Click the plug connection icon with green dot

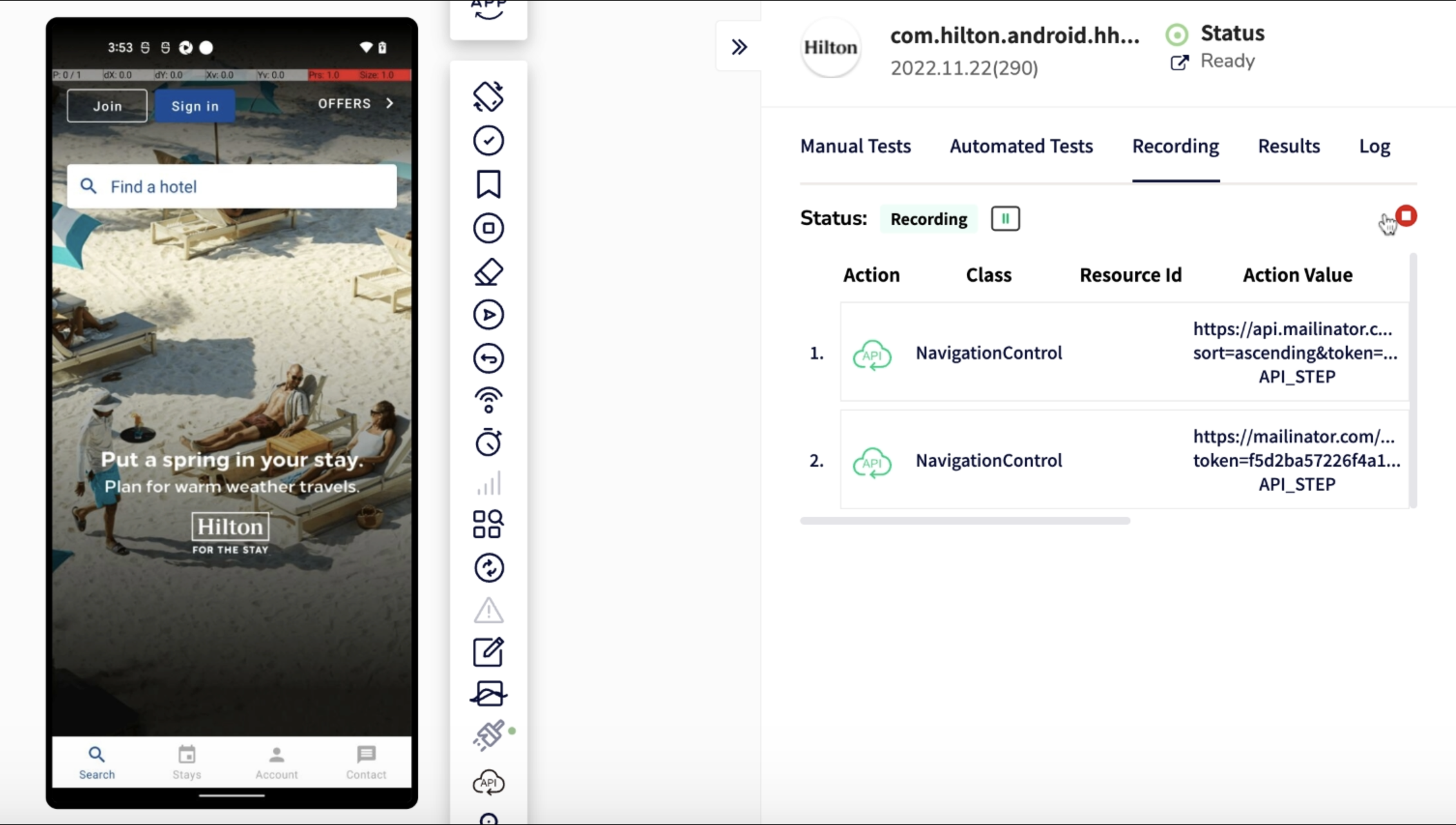490,736
